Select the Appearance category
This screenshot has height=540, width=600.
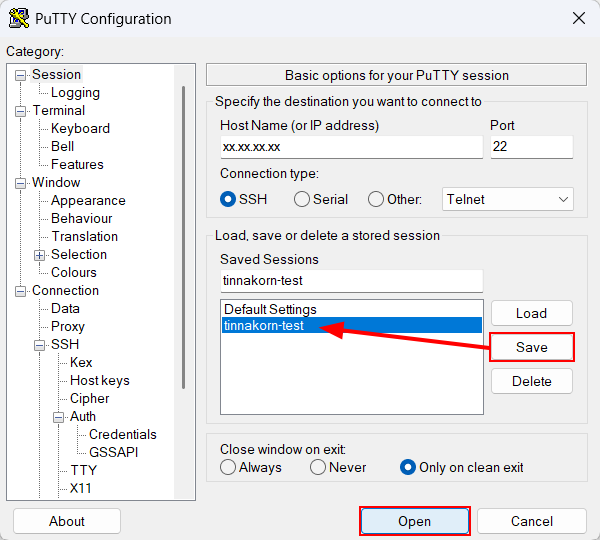click(x=88, y=201)
